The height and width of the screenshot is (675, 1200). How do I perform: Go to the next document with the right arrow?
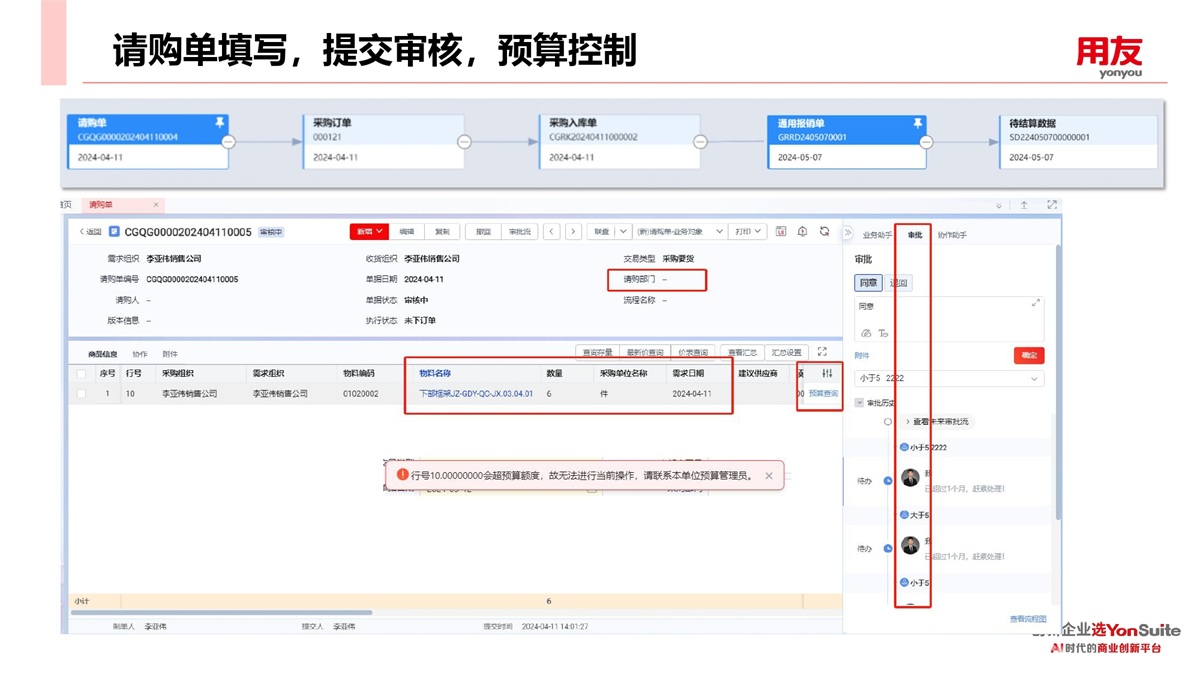coord(573,231)
